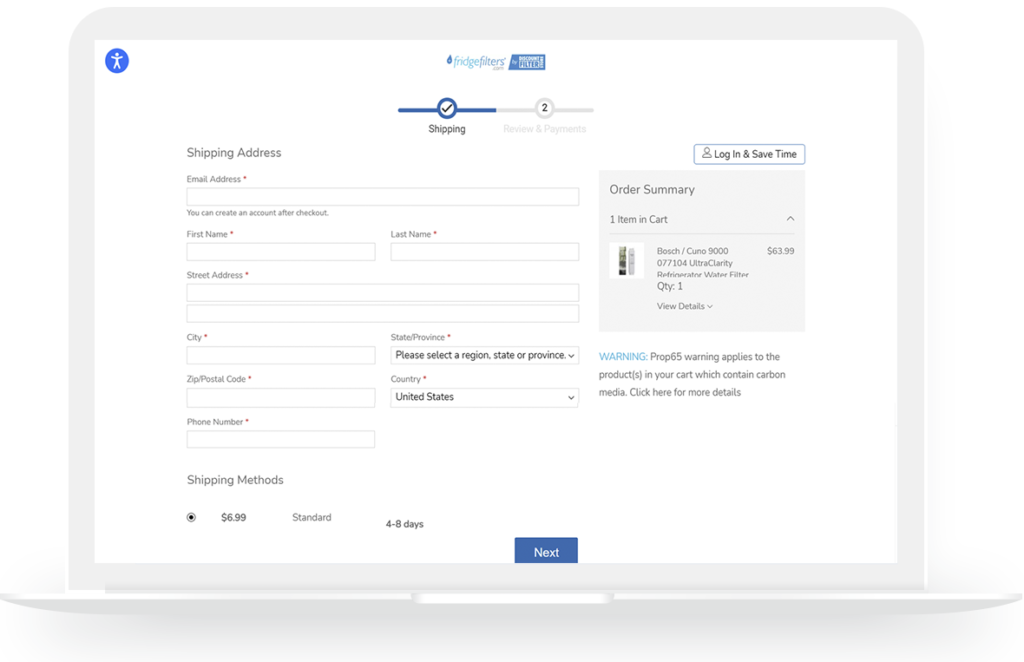Viewport: 1024px width, 662px height.
Task: Collapse the 1 Item in Cart section
Action: point(790,219)
